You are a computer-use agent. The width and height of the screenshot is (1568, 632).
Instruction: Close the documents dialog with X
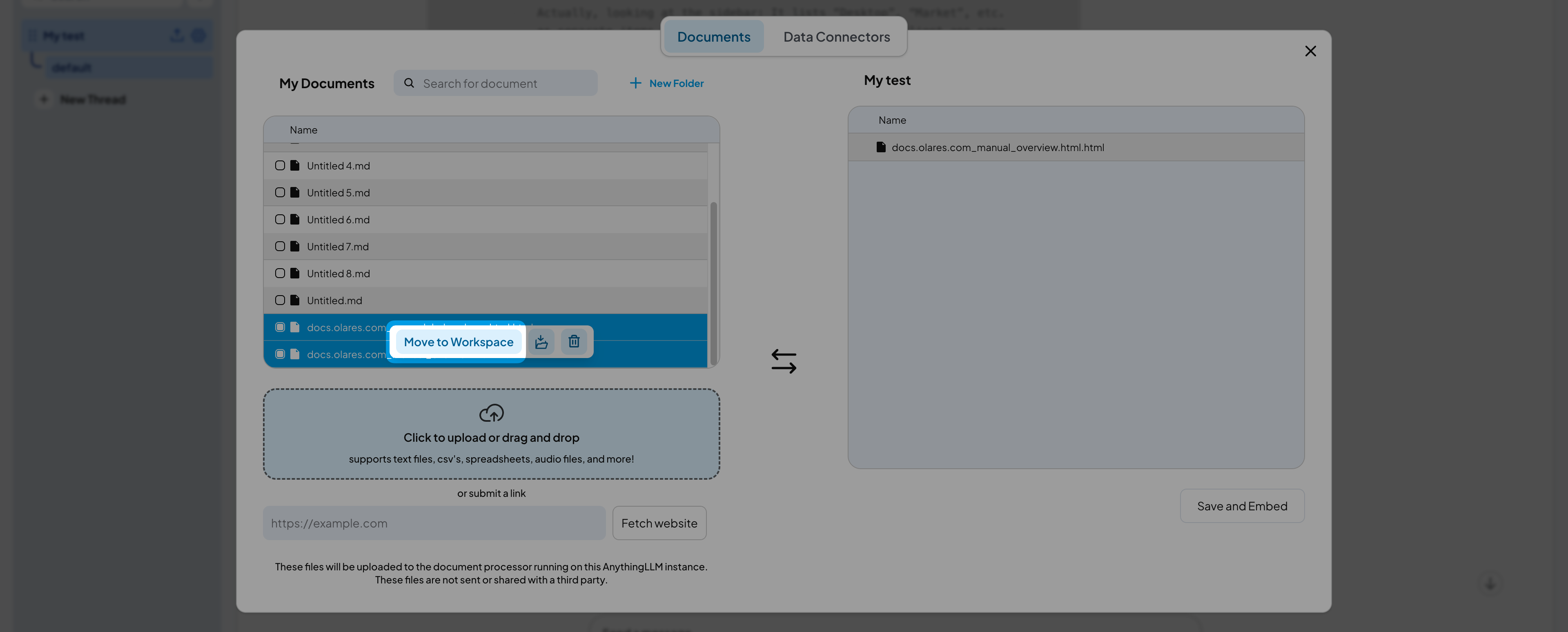pyautogui.click(x=1310, y=51)
